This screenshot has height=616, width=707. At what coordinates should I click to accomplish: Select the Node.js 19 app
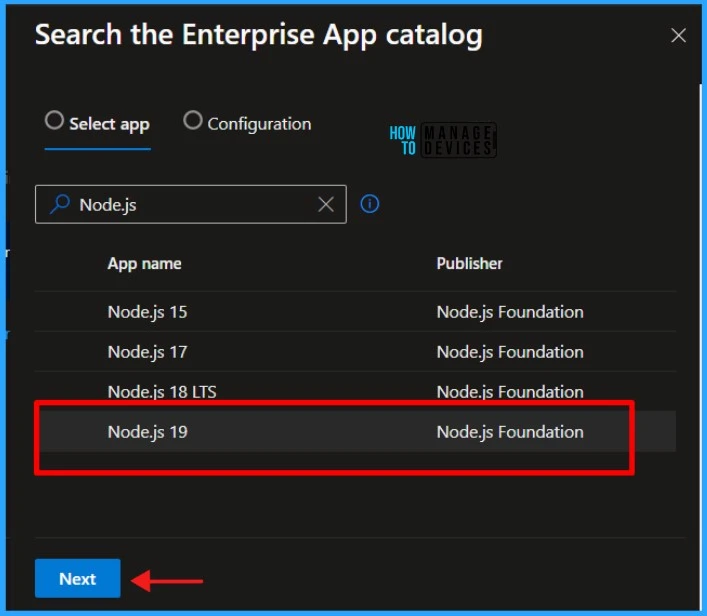point(355,432)
